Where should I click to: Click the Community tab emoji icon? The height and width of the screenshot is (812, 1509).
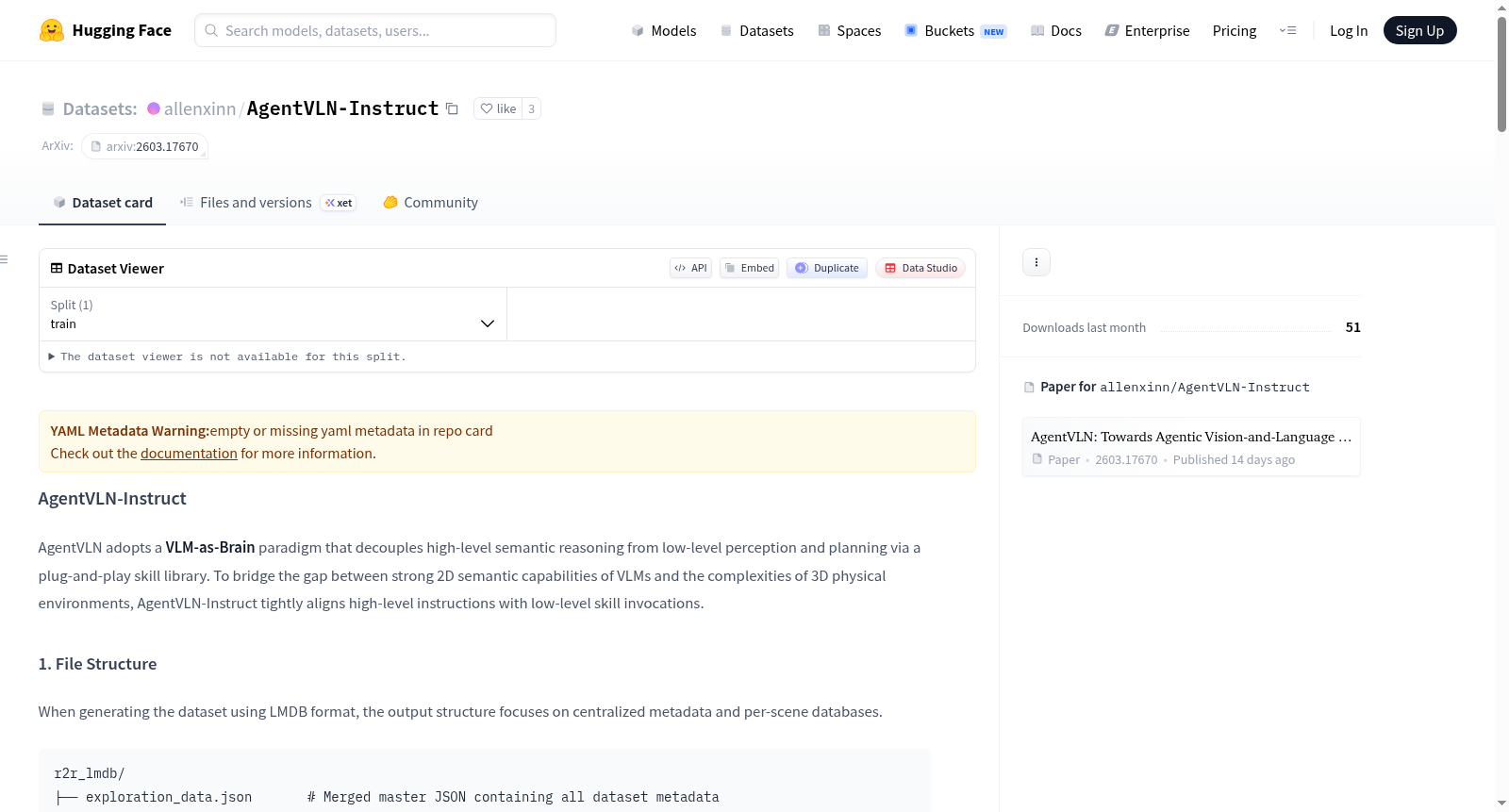tap(390, 202)
